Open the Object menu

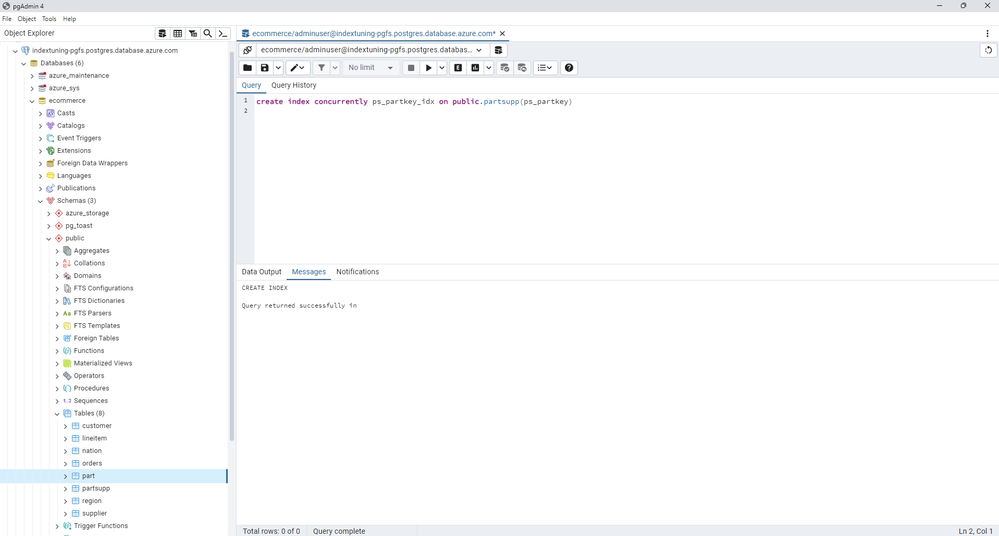(27, 19)
